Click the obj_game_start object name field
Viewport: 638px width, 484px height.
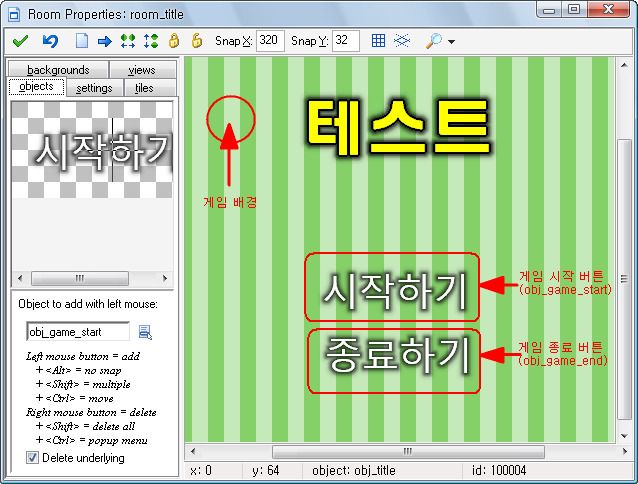(x=78, y=332)
